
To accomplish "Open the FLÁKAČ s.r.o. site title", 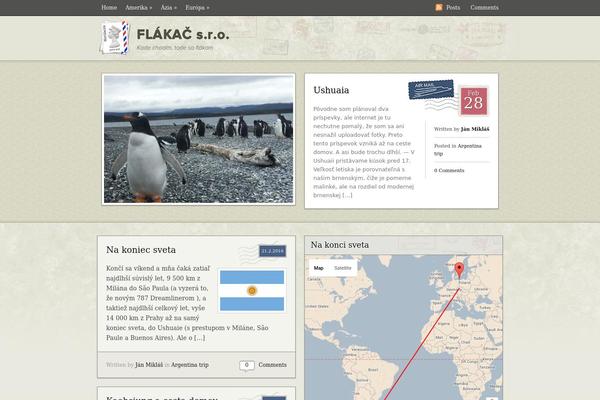I will (x=183, y=34).
